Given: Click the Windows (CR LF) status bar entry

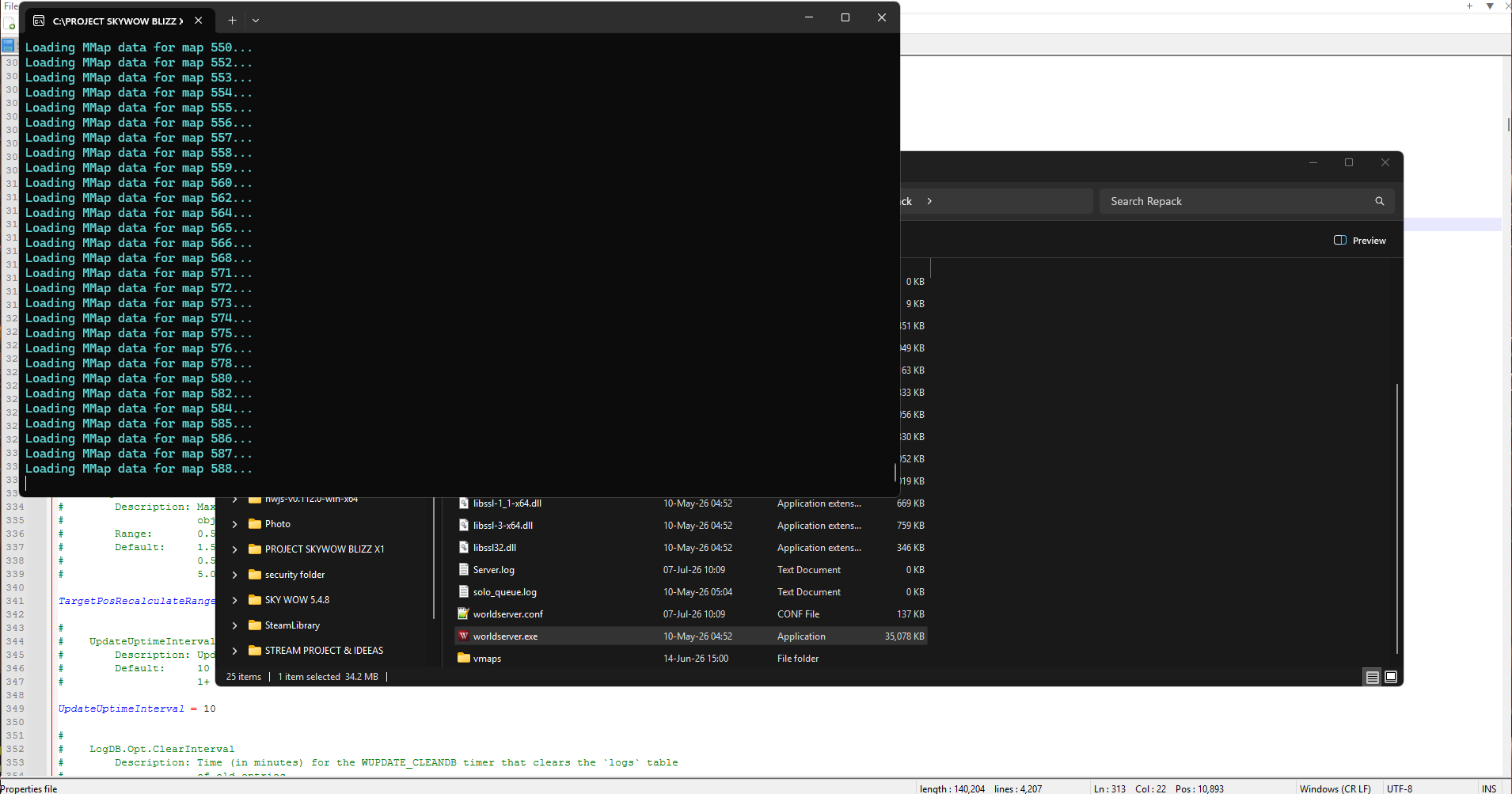Looking at the screenshot, I should pyautogui.click(x=1335, y=788).
